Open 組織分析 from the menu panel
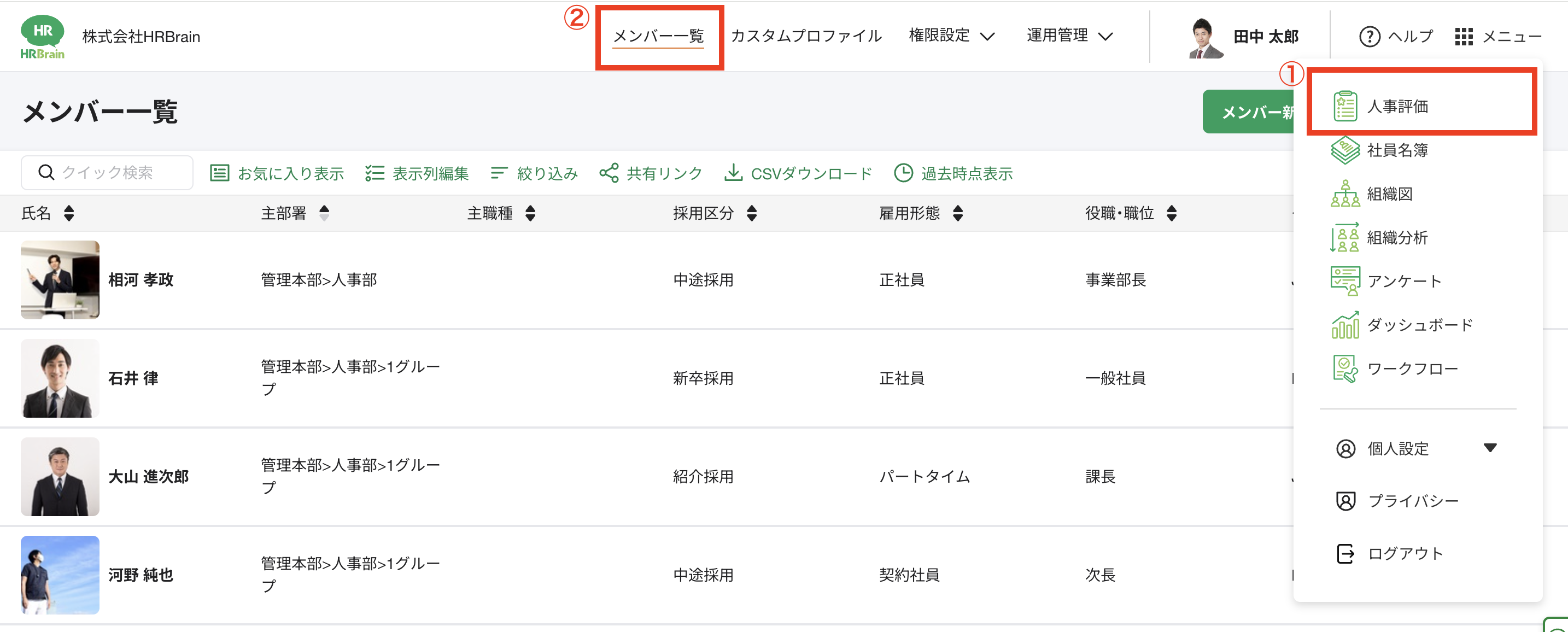This screenshot has width=1568, height=632. [x=1379, y=237]
